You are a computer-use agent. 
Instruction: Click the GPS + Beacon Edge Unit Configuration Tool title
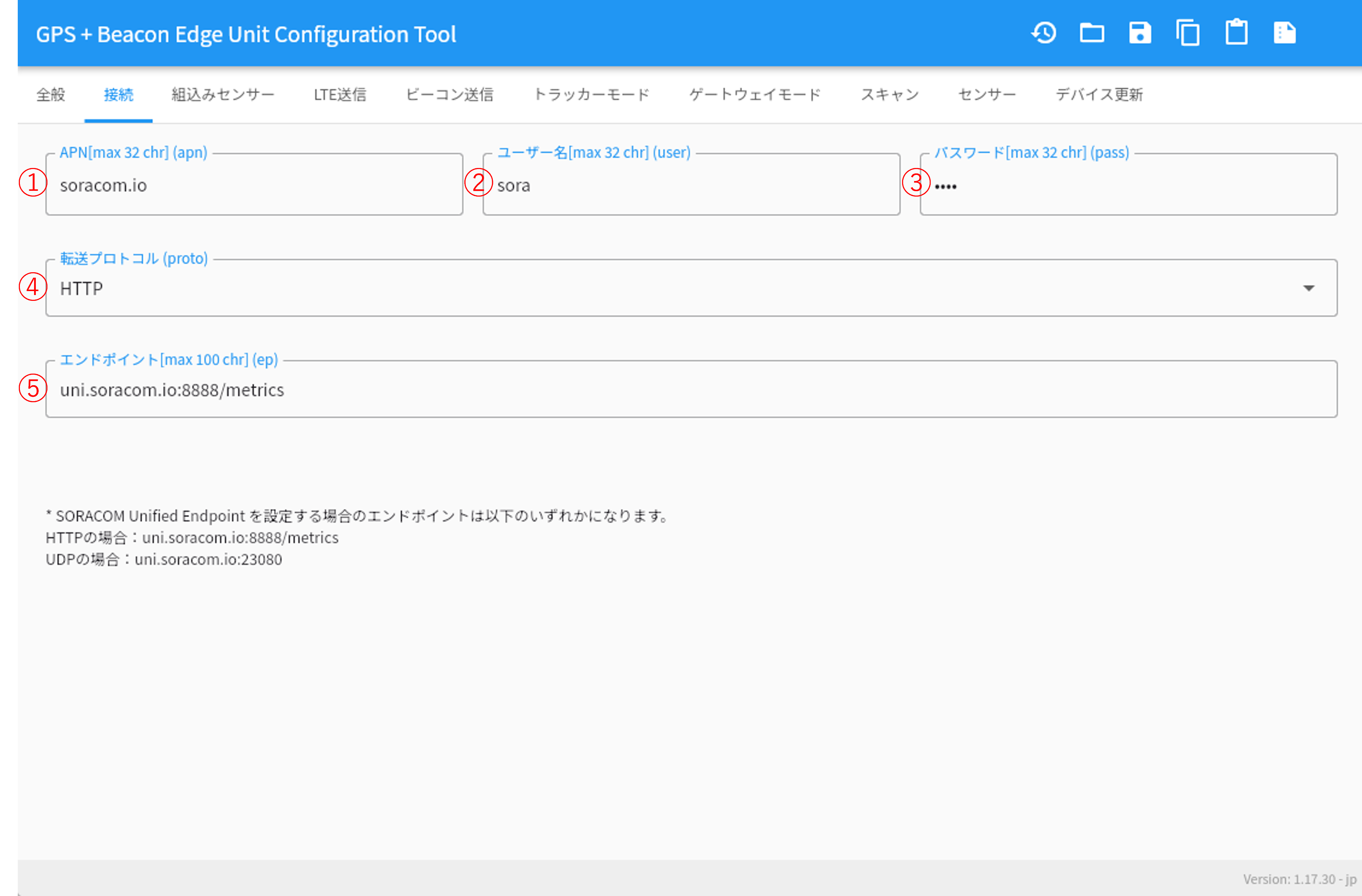(x=246, y=34)
